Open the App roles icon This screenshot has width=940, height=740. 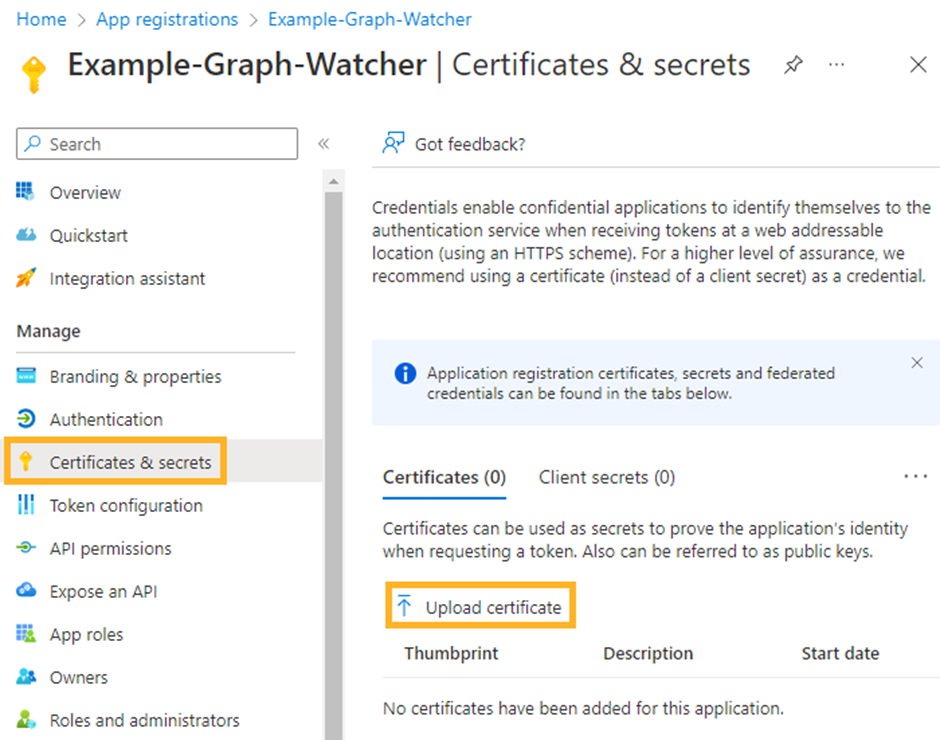click(x=26, y=634)
